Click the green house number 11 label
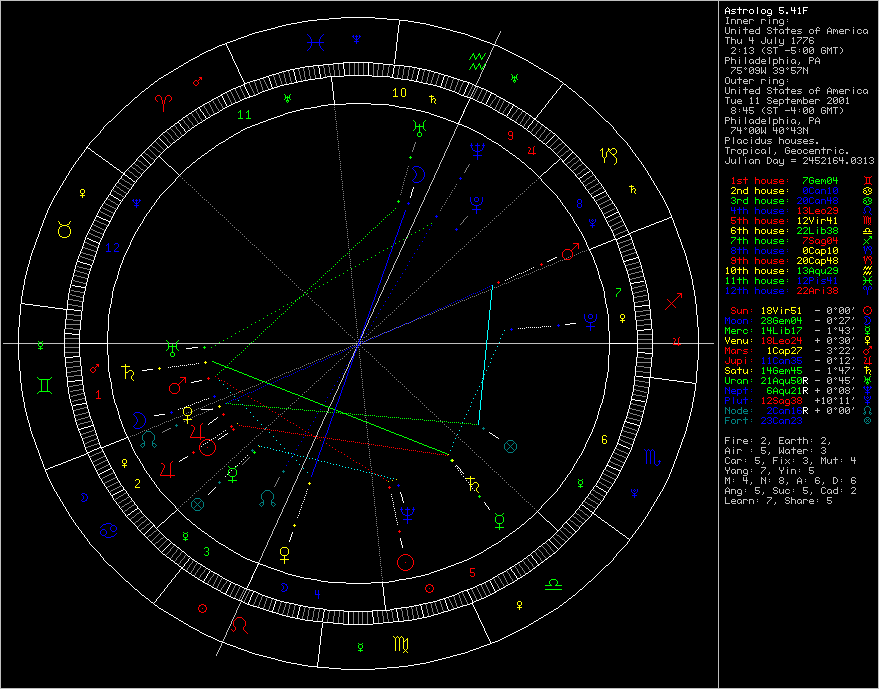The height and width of the screenshot is (689, 879). pyautogui.click(x=245, y=115)
